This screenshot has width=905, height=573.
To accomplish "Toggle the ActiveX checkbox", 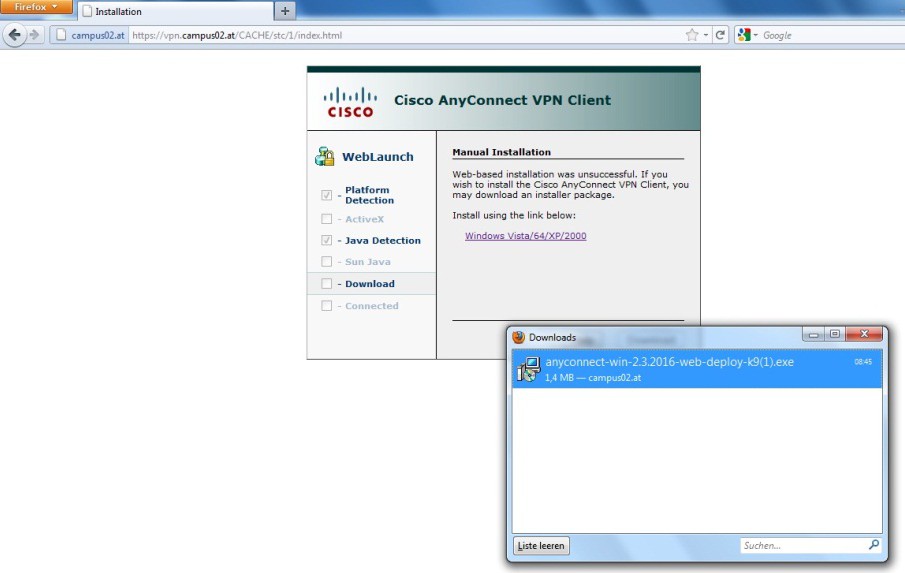I will click(x=327, y=219).
